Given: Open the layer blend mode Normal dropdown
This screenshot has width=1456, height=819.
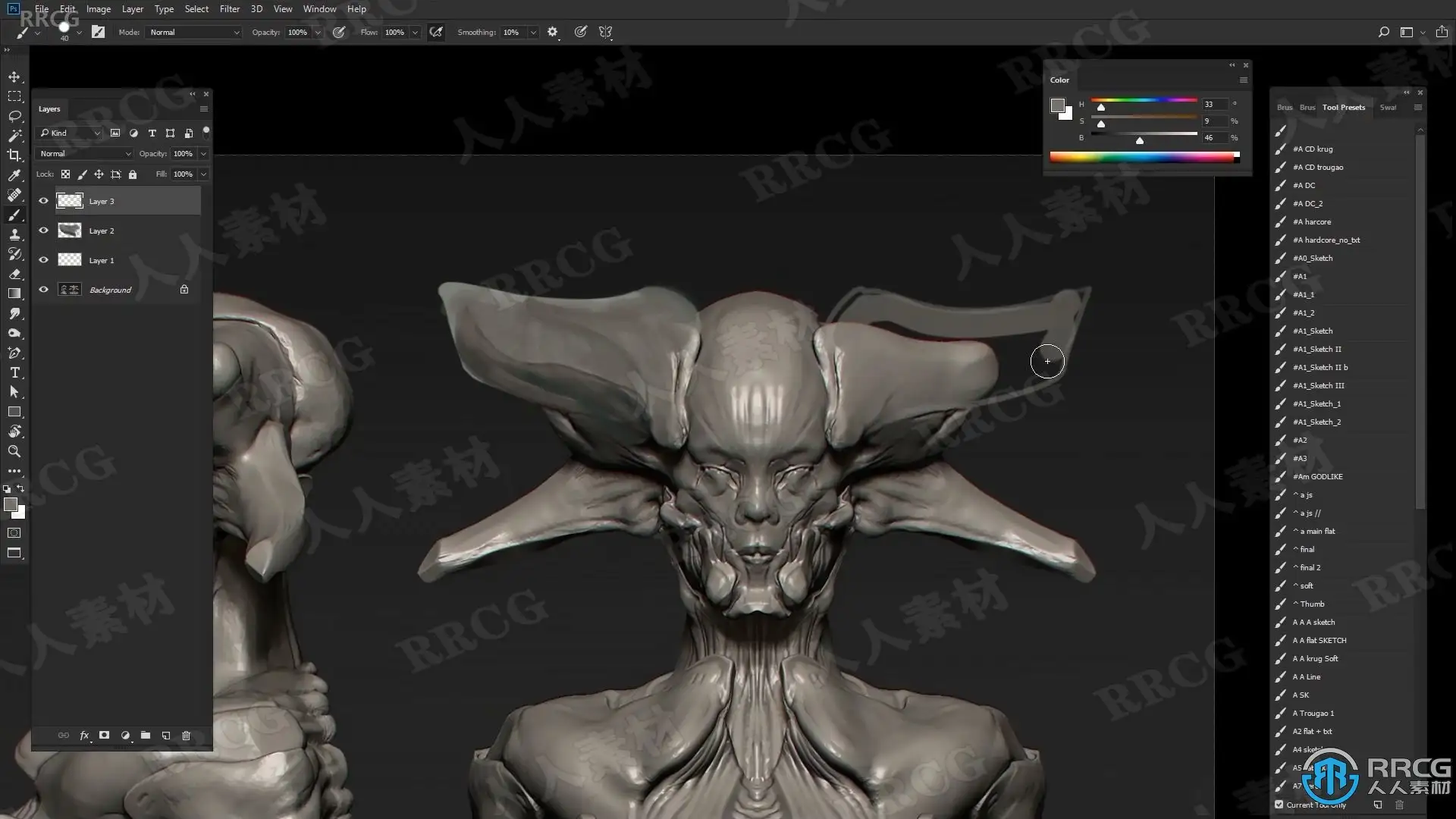Looking at the screenshot, I should click(85, 153).
